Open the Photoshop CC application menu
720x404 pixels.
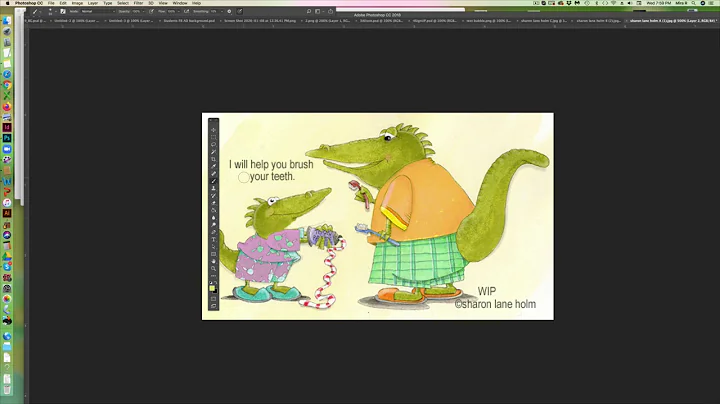[28, 3]
